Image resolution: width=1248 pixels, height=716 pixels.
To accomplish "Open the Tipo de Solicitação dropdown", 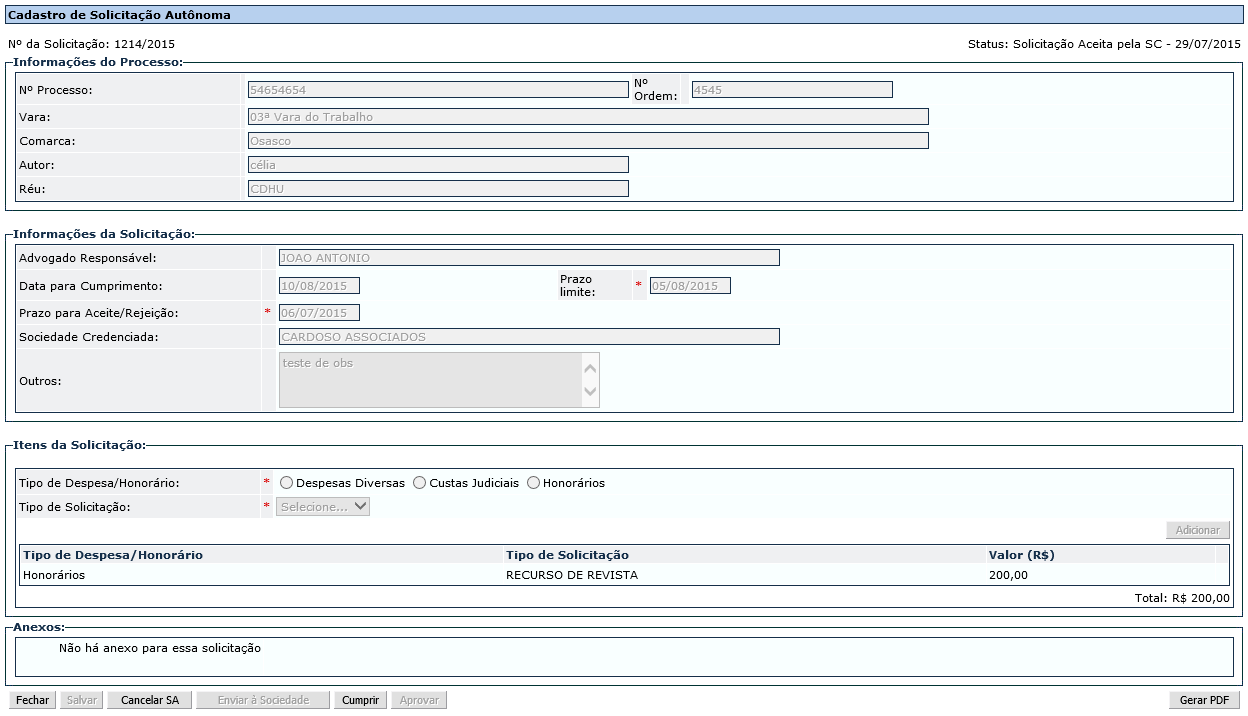I will tap(324, 507).
